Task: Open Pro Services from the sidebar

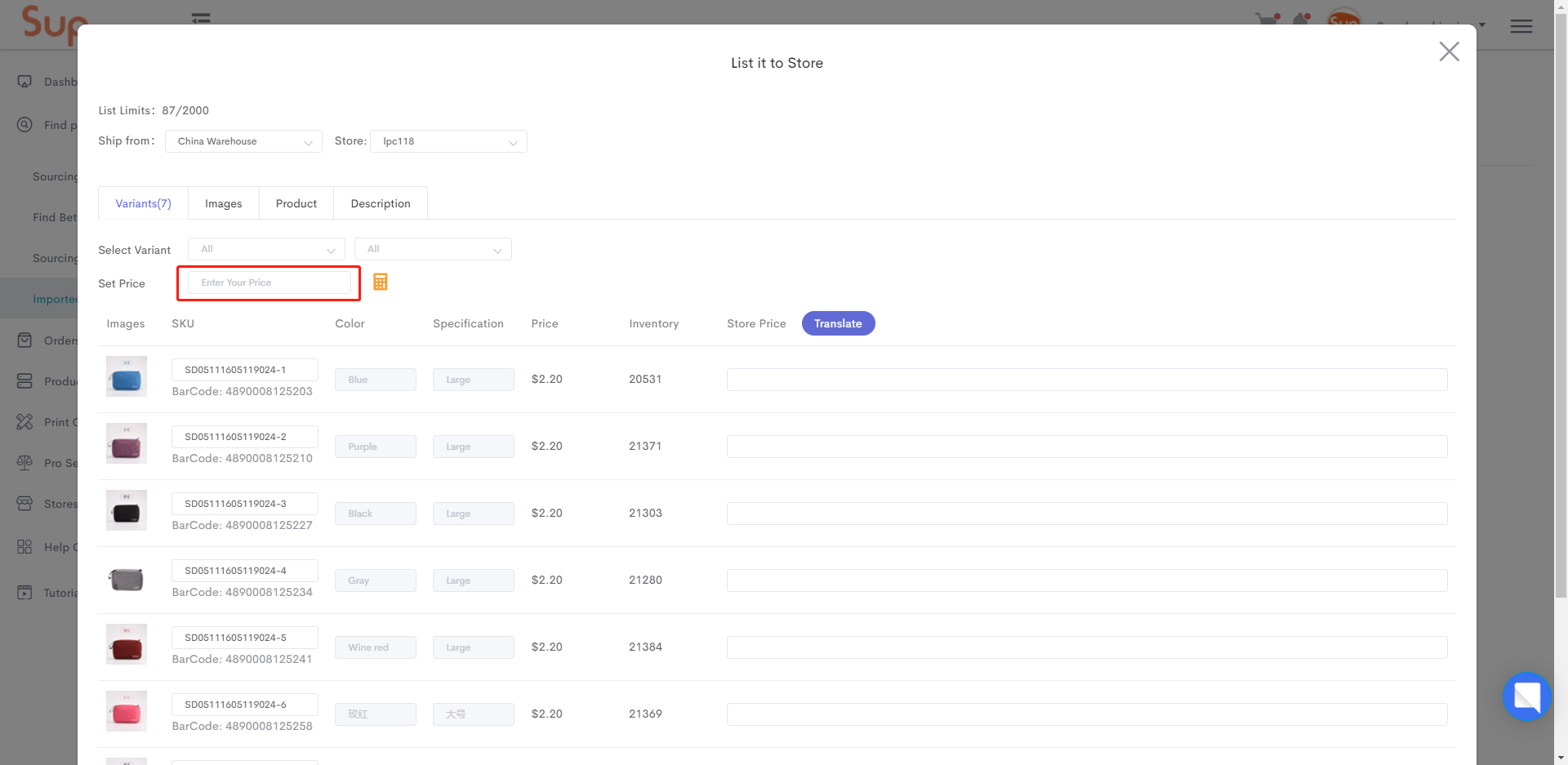Action: [x=24, y=463]
